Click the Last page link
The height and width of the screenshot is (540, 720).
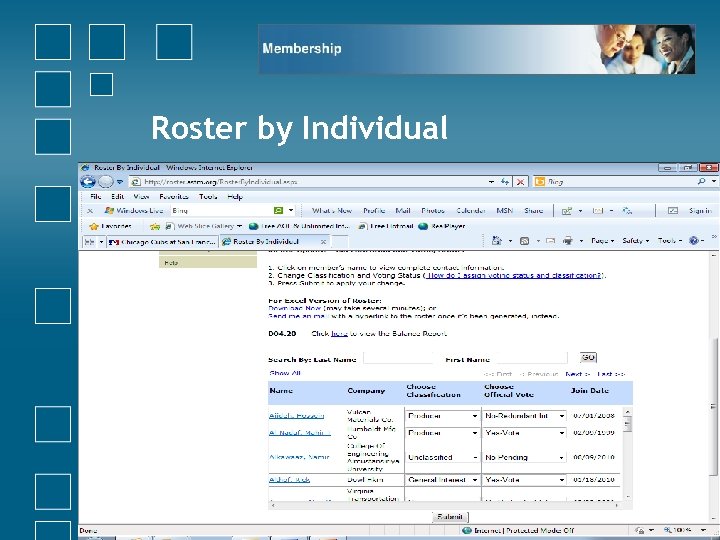coord(611,374)
